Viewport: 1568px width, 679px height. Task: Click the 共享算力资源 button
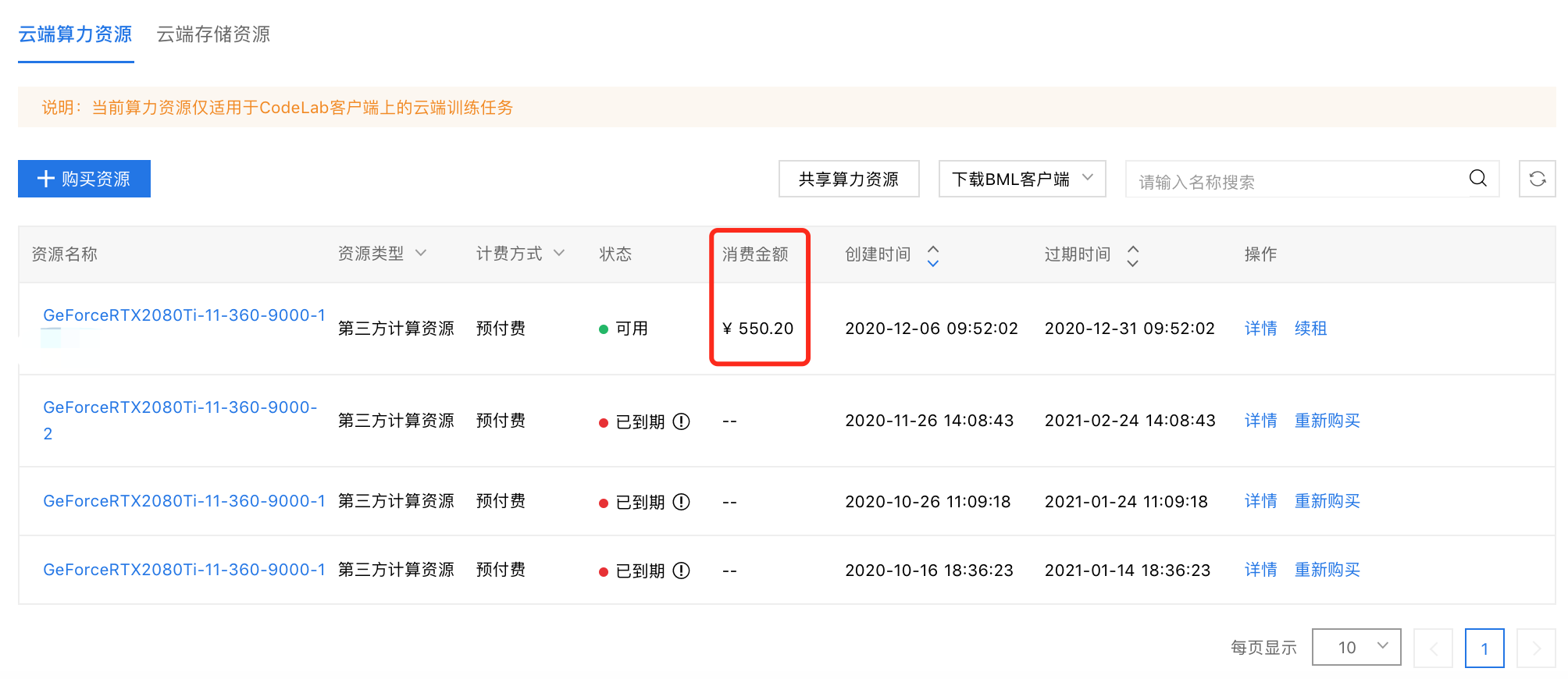click(849, 179)
